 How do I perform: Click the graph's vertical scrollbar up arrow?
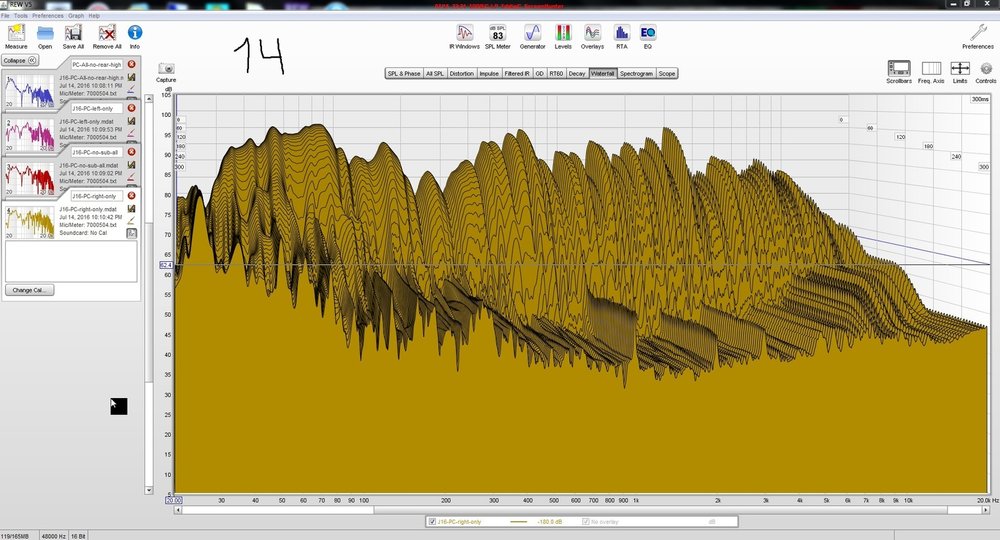(149, 99)
